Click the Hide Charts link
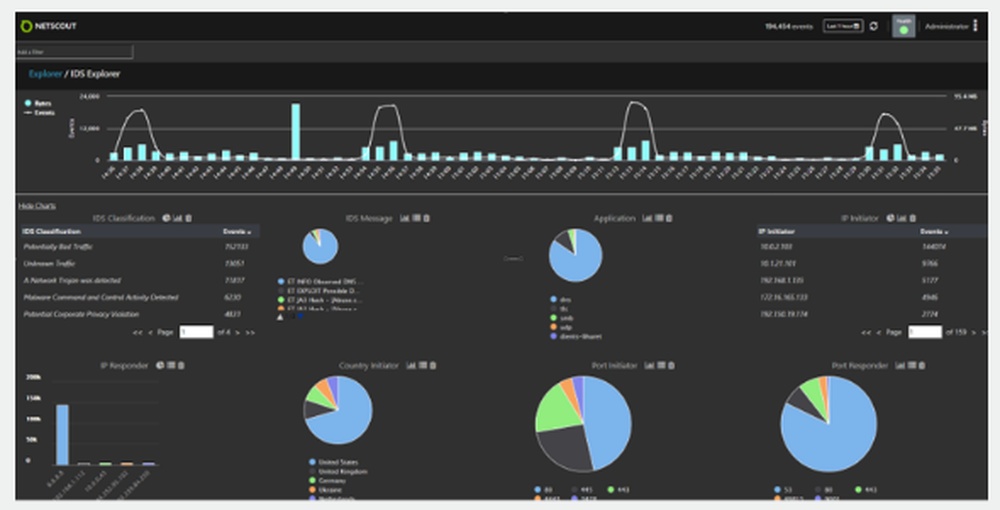This screenshot has height=510, width=1000. 37,206
